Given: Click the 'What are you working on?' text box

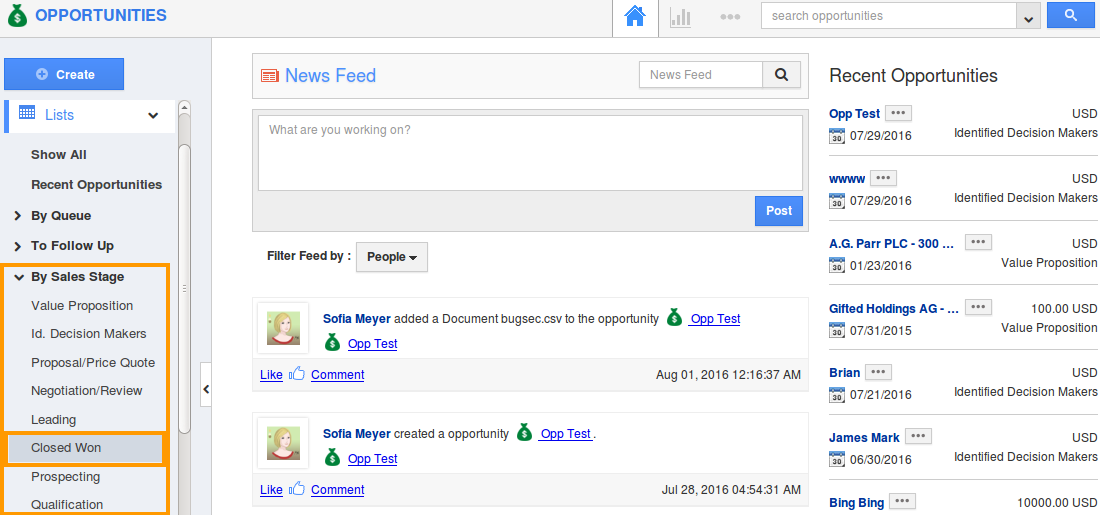Looking at the screenshot, I should 530,153.
